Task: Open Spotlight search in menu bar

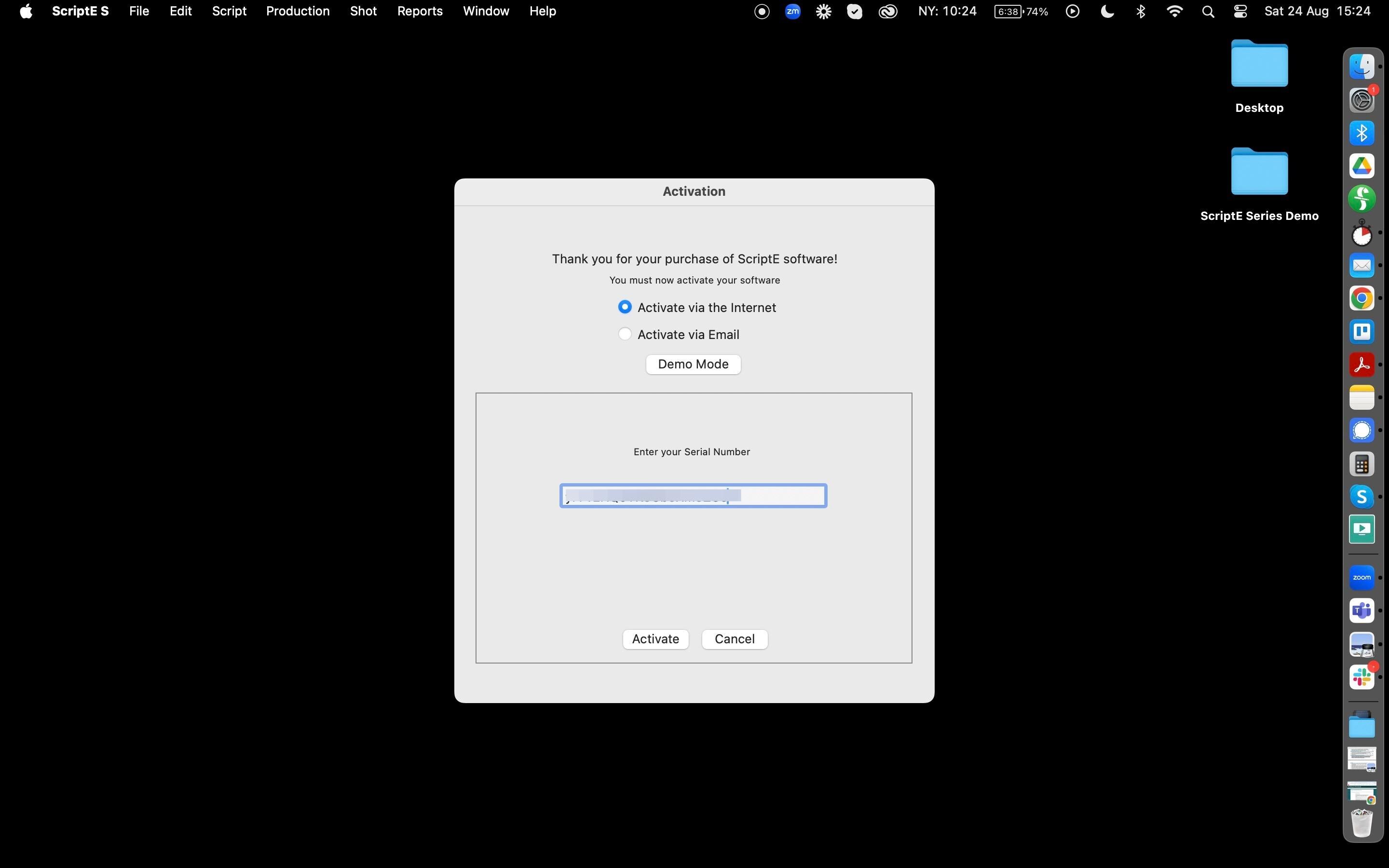Action: click(1208, 11)
